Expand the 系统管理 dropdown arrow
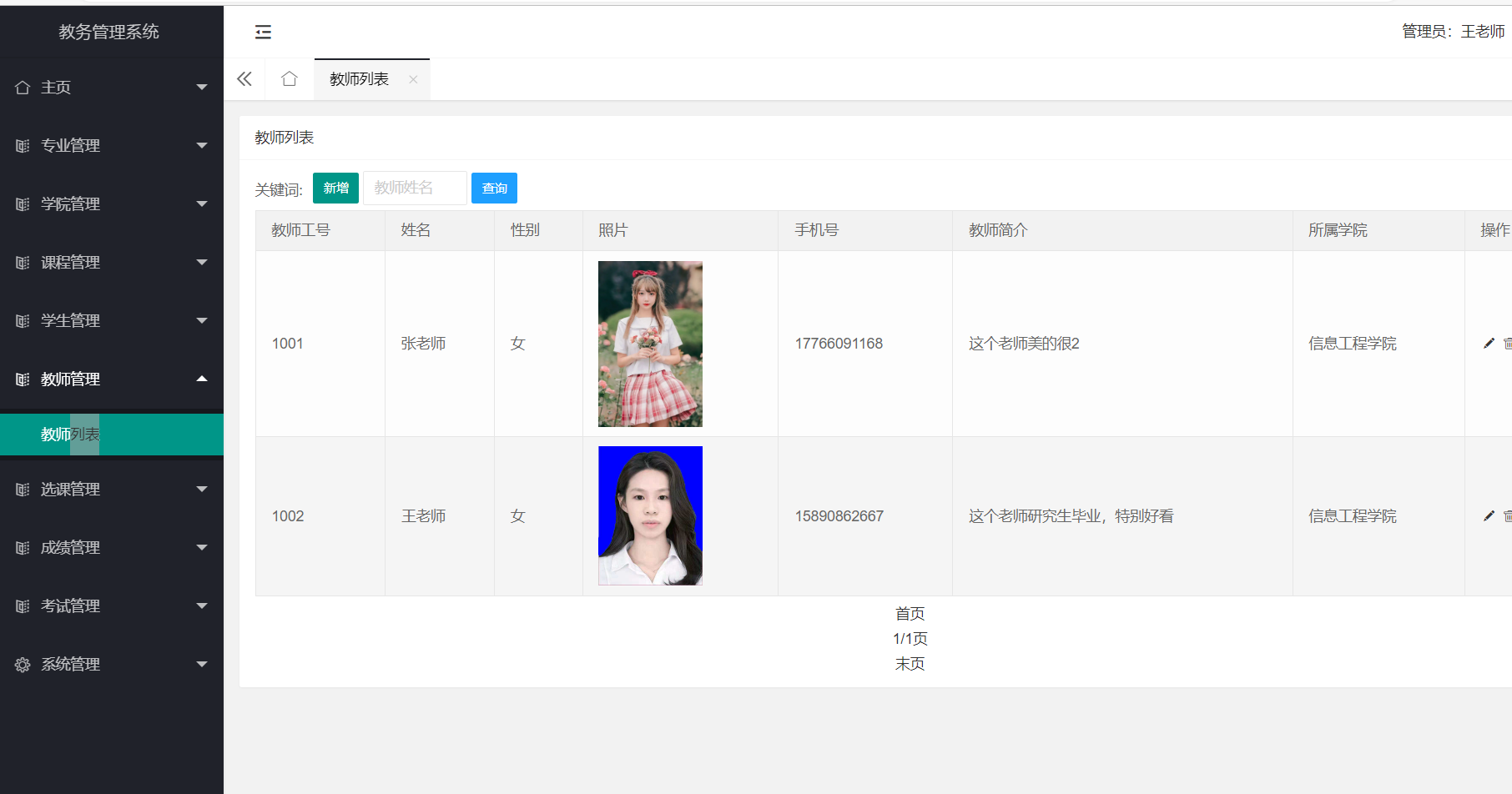Viewport: 1512px width, 794px height. click(202, 664)
